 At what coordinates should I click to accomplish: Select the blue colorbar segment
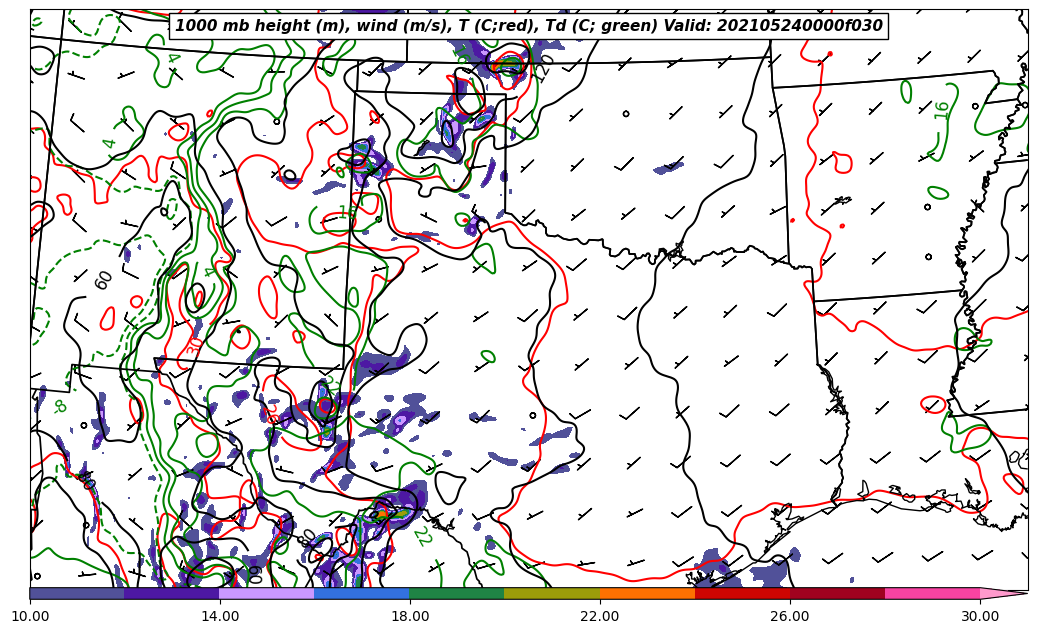(x=362, y=593)
